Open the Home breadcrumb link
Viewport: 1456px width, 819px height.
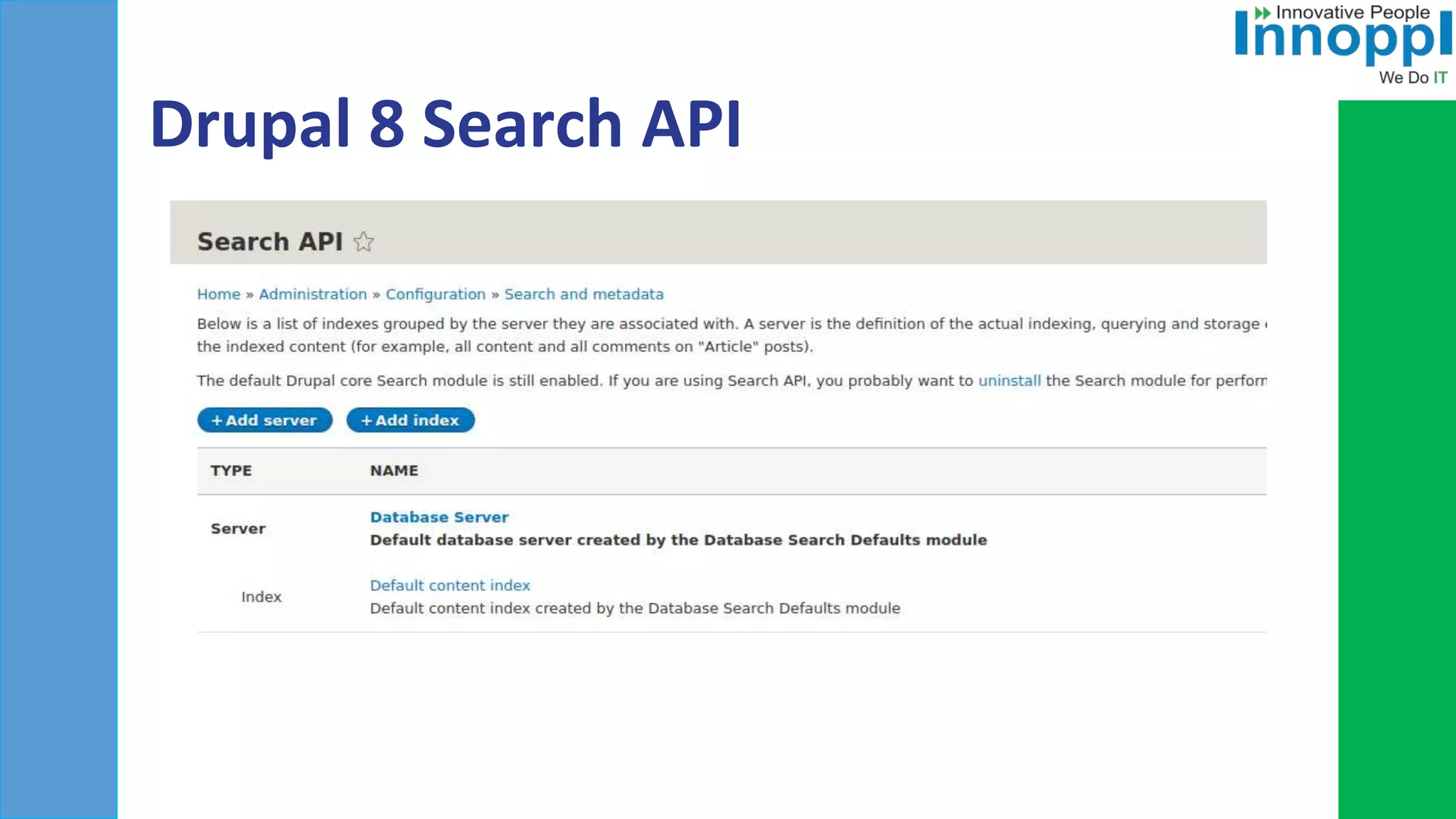coord(219,294)
